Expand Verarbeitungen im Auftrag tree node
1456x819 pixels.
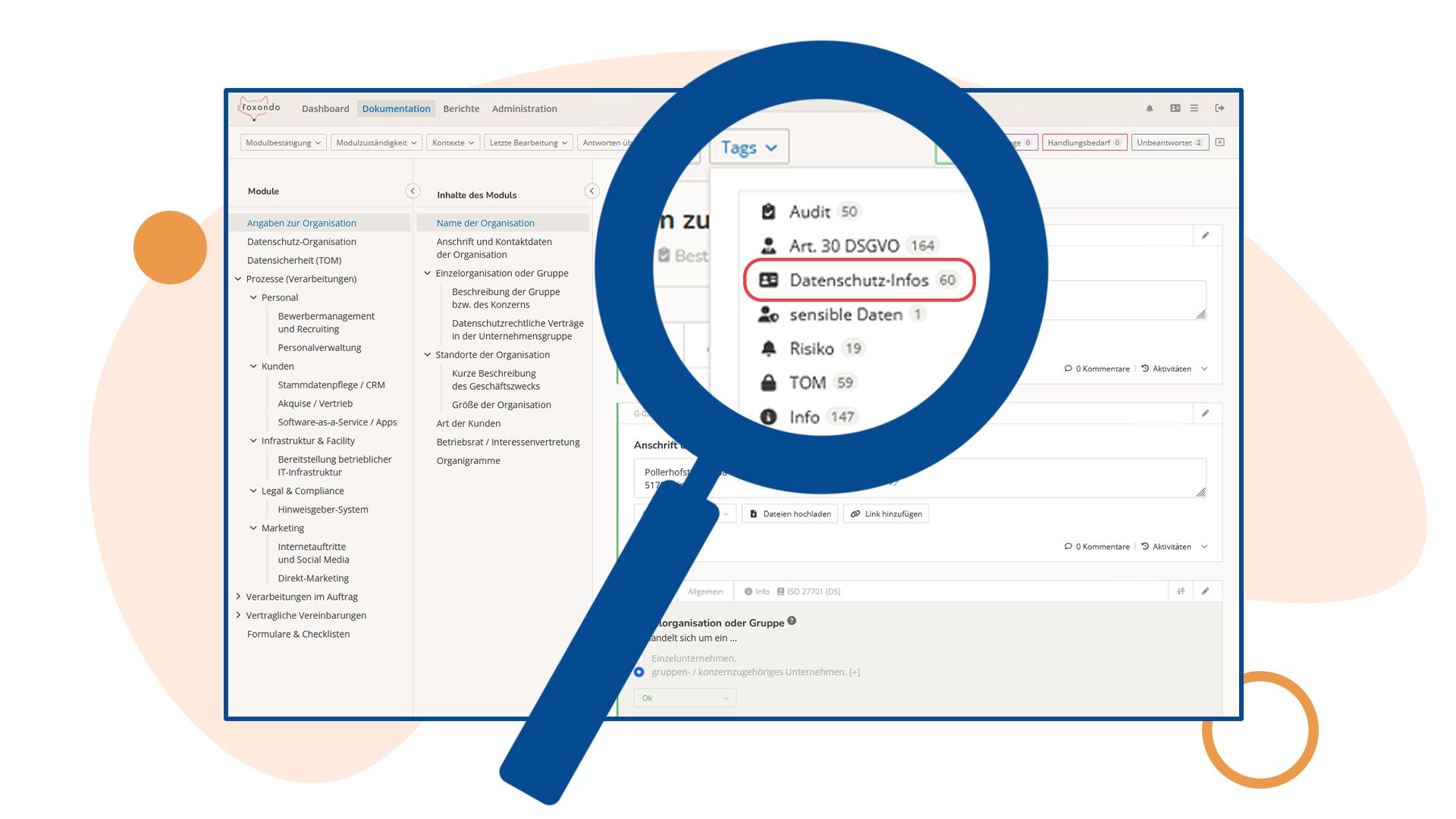(x=238, y=597)
